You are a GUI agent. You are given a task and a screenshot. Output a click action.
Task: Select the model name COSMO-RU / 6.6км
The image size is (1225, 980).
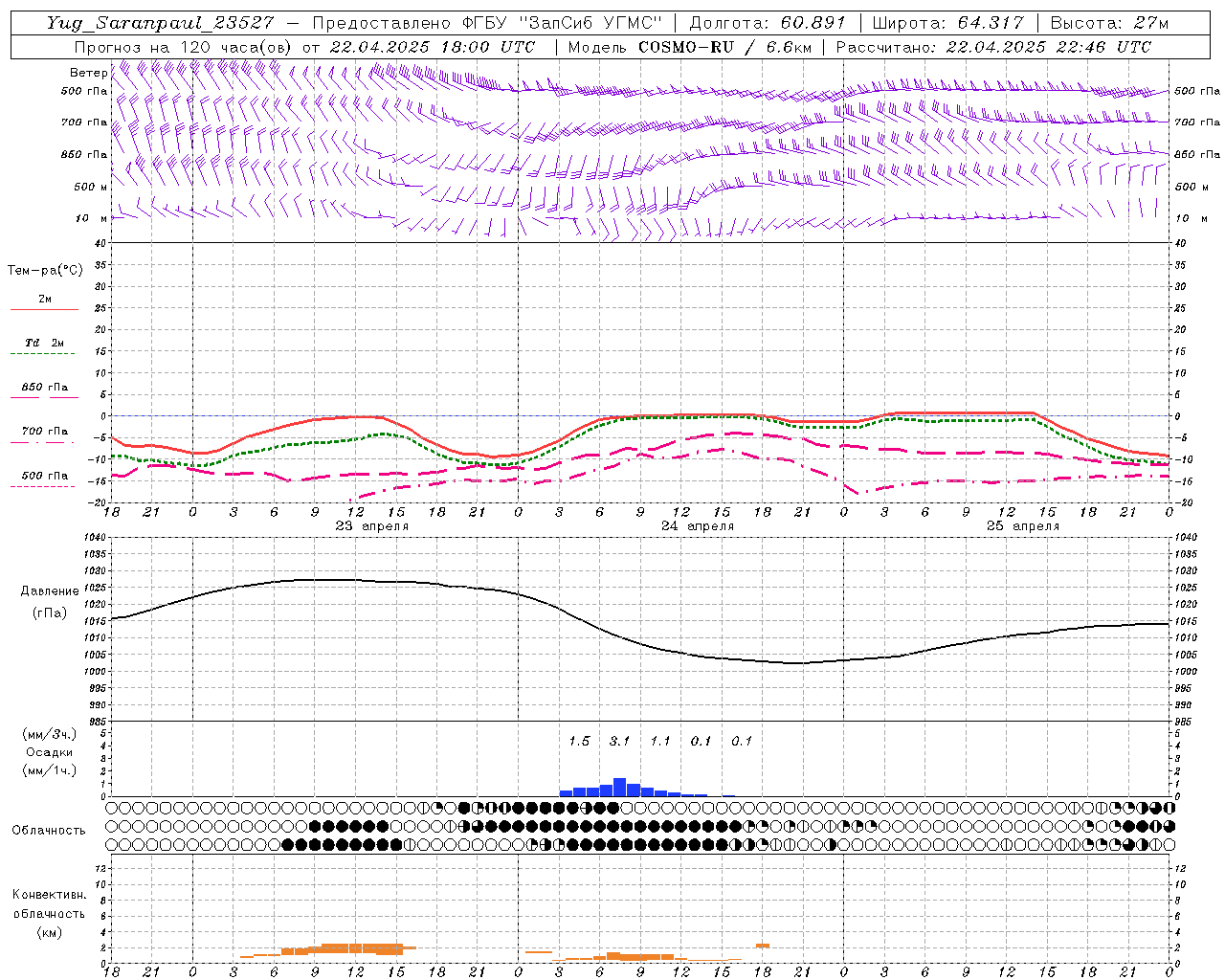coord(724,47)
